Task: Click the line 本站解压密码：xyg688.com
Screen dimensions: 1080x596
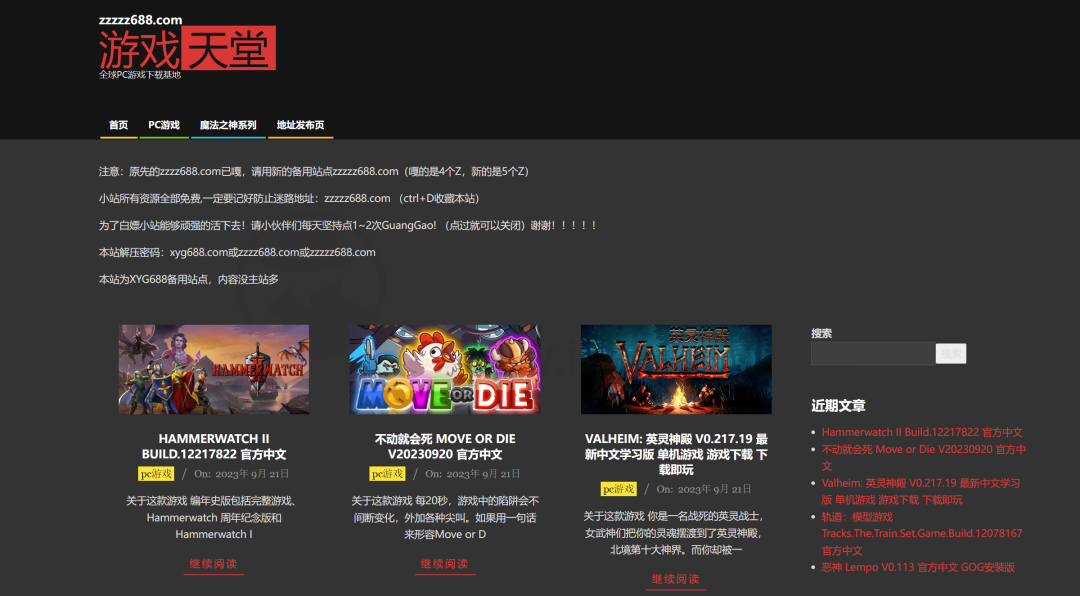Action: point(237,252)
